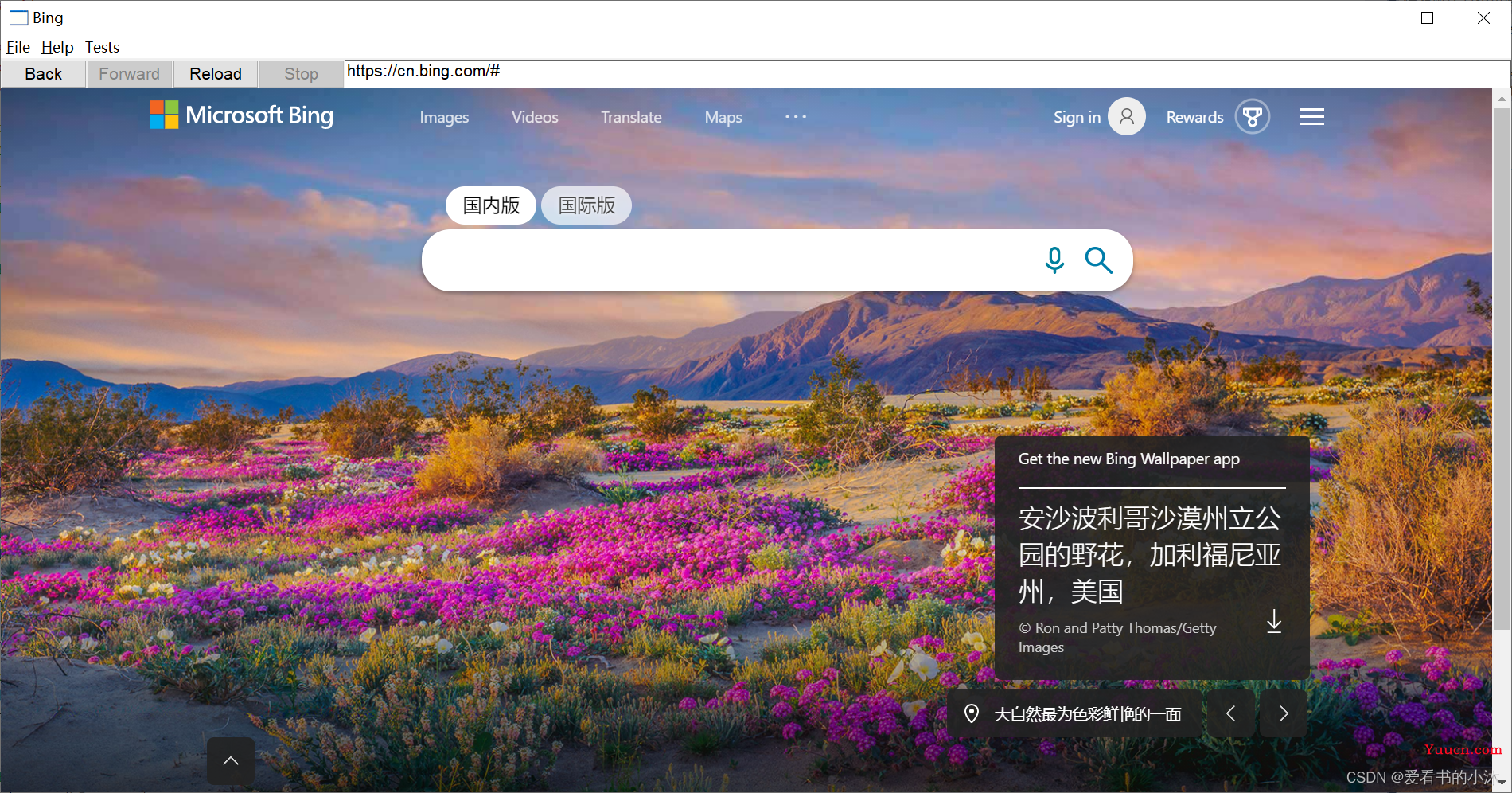The height and width of the screenshot is (793, 1512).
Task: Click the Bing window title icon
Action: tap(18, 18)
